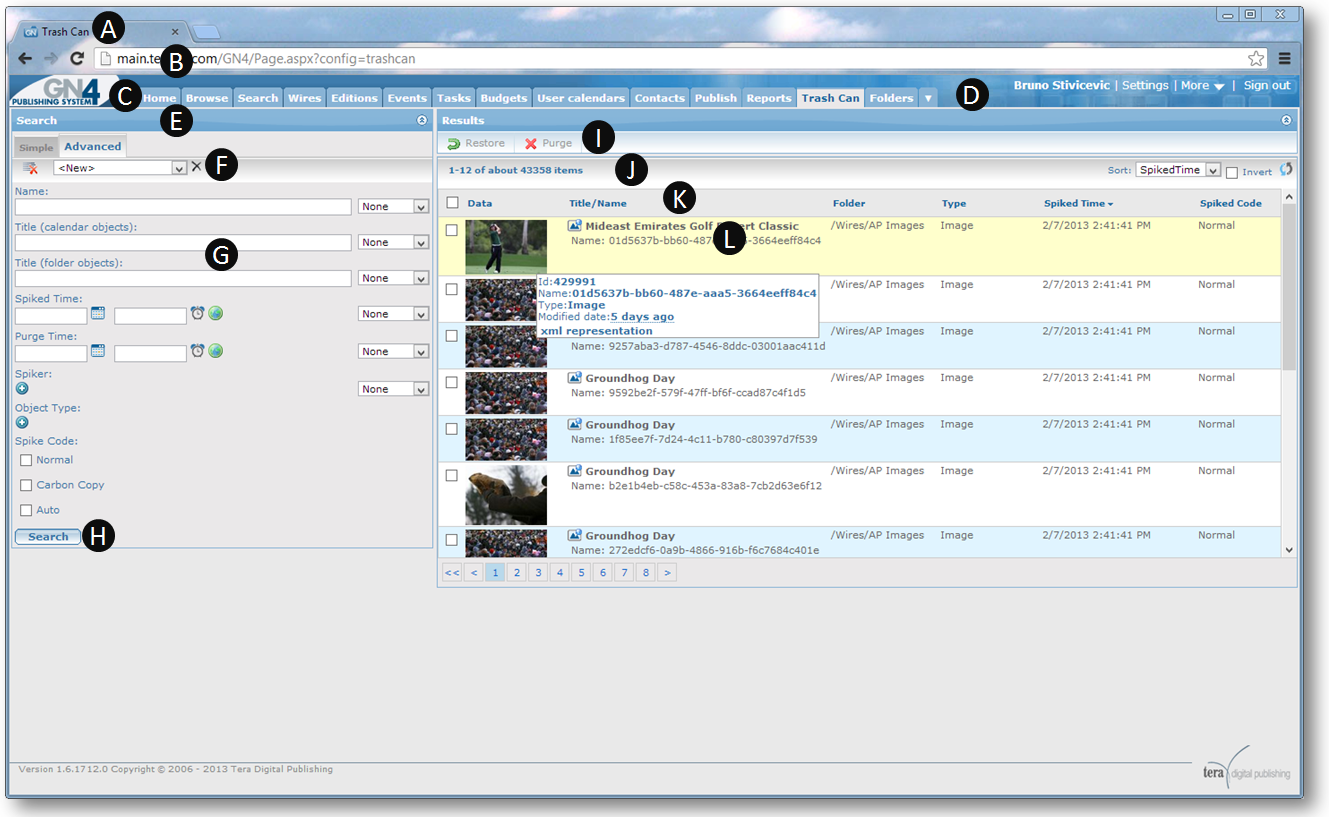This screenshot has width=1329, height=817.
Task: Tick the select-all checkbox in the results header
Action: tap(452, 203)
